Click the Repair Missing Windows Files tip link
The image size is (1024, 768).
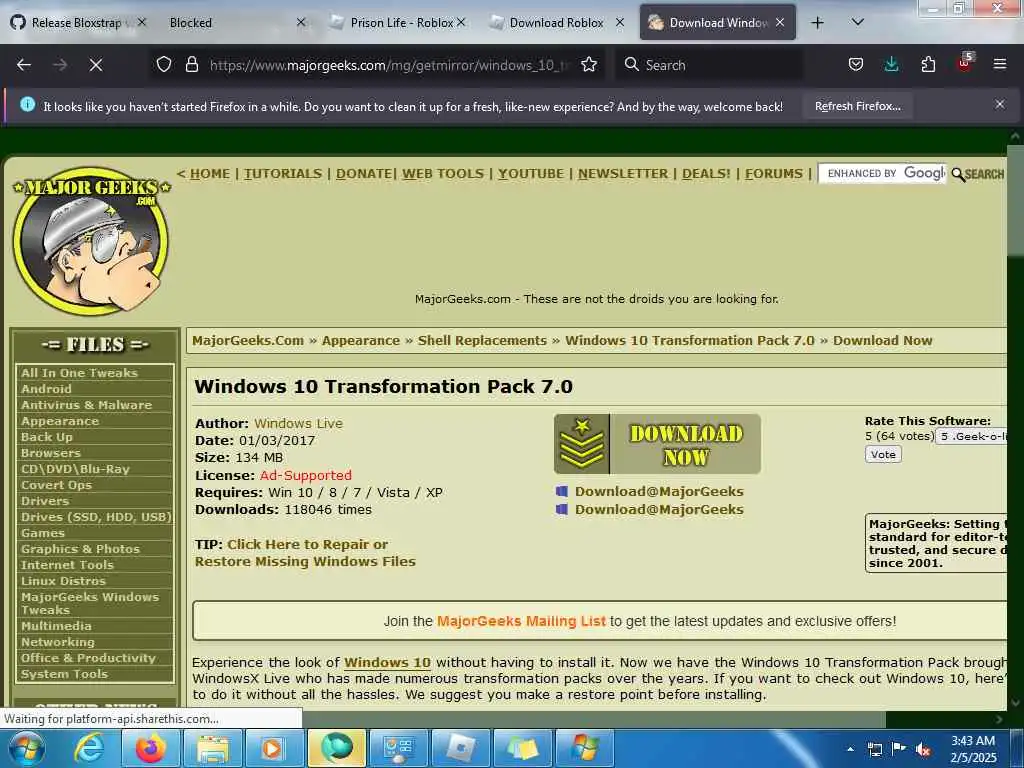pos(305,552)
